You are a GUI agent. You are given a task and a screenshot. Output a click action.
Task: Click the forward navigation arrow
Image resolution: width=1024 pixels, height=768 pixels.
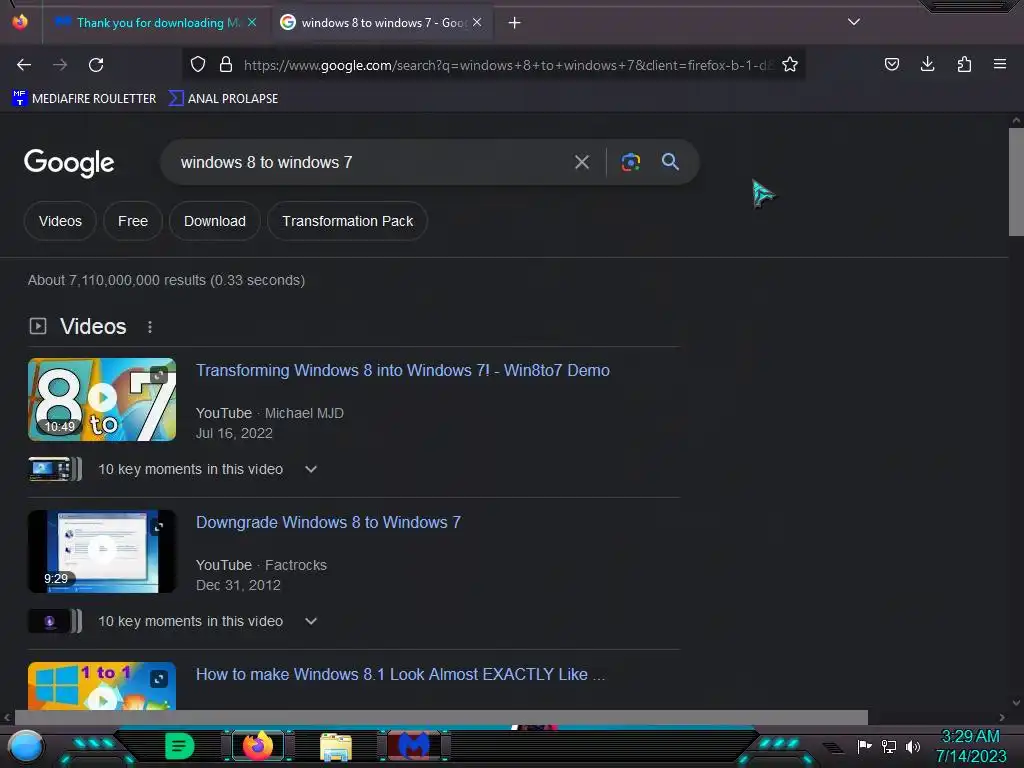(60, 65)
